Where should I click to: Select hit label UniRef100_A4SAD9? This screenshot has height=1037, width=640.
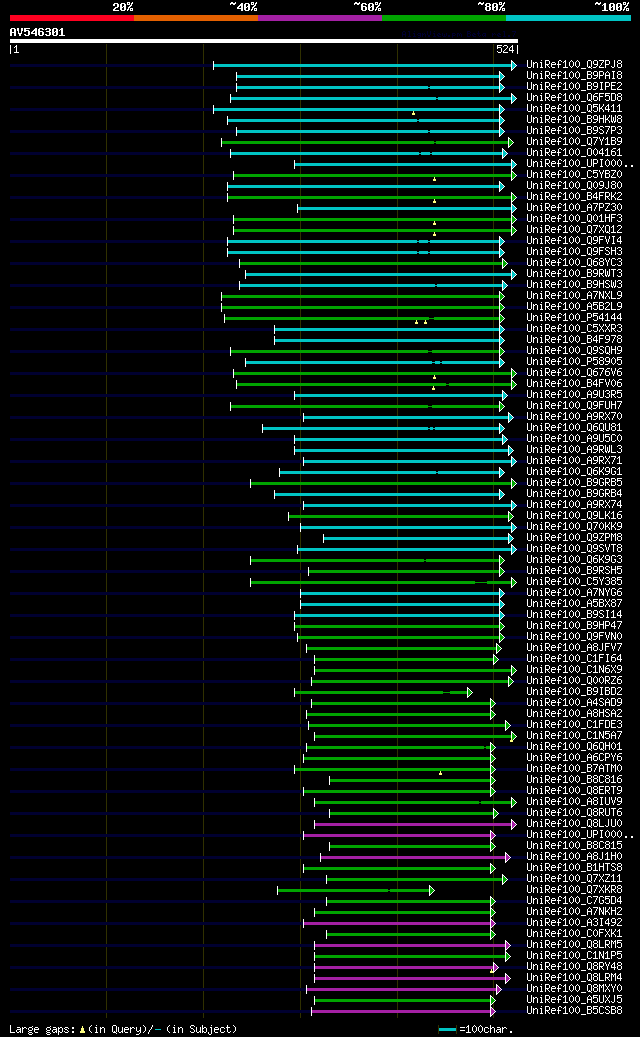[574, 702]
